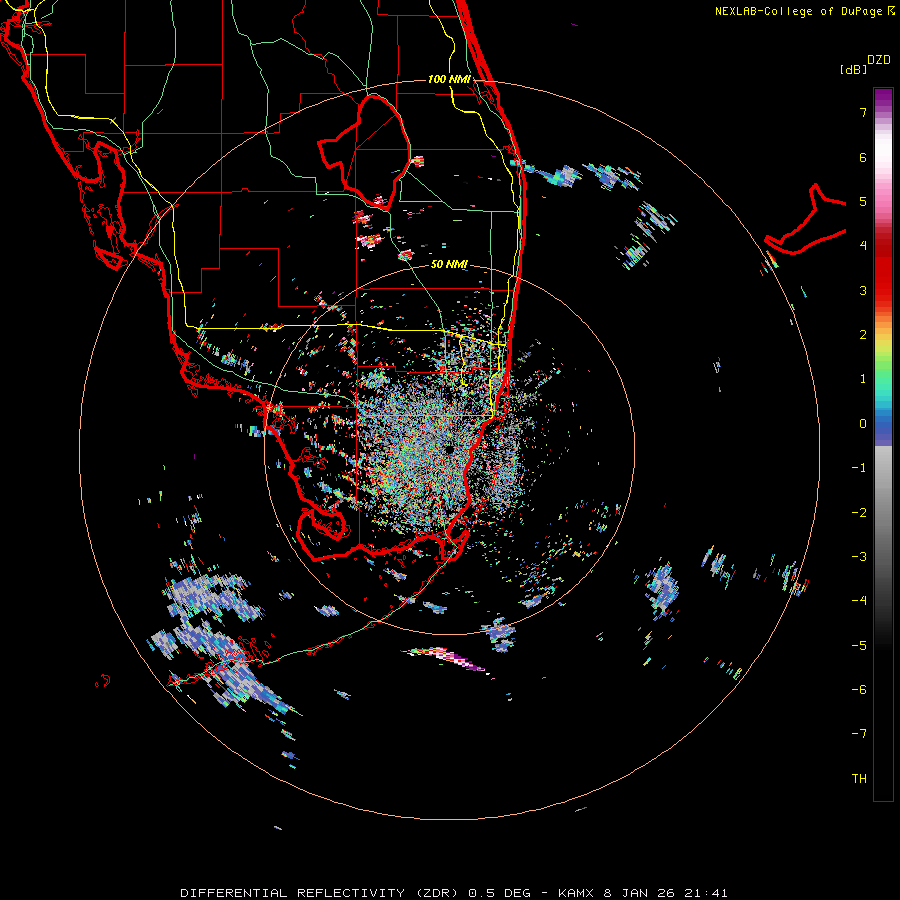Screen dimensions: 900x900
Task: Click the DZD product label above the color bar
Action: pos(878,60)
